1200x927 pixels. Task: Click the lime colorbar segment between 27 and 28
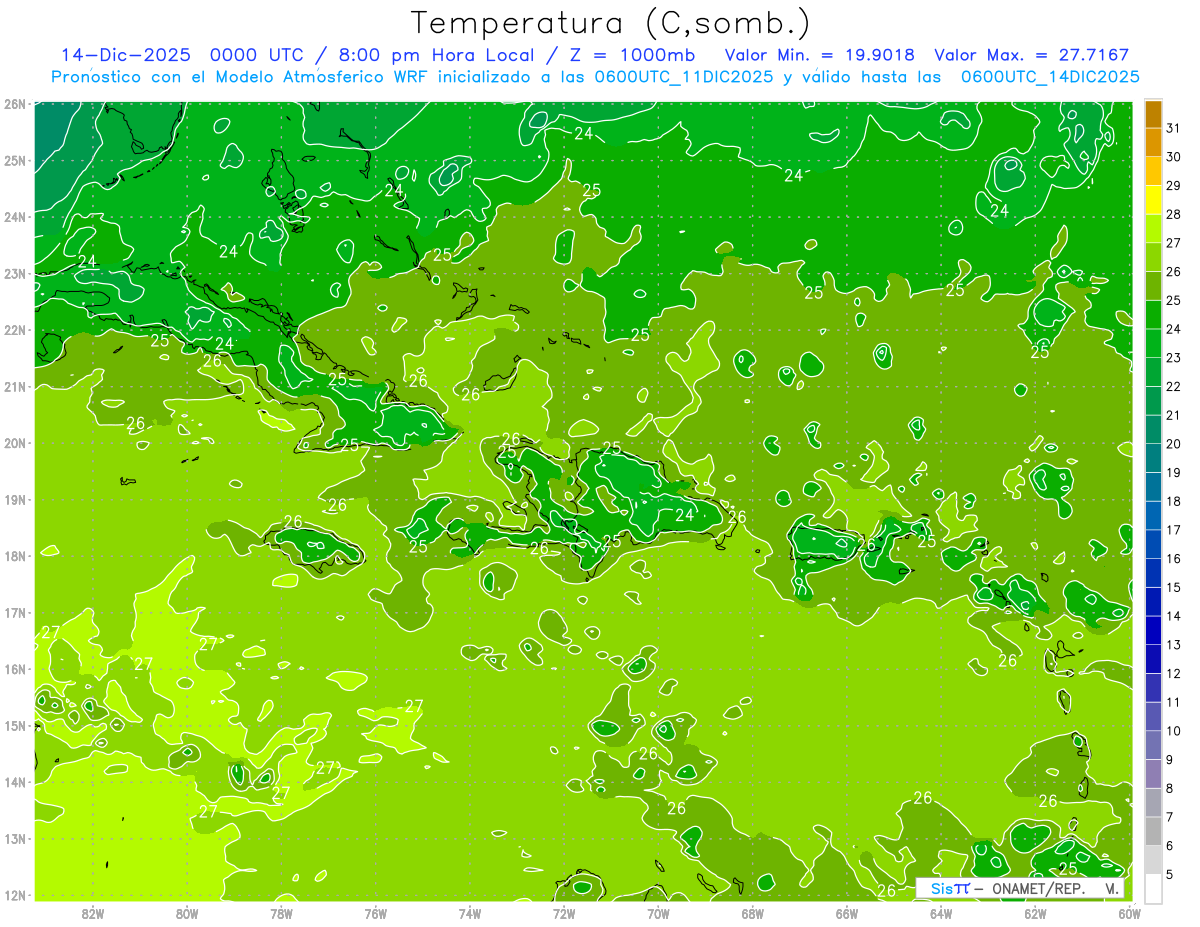[x=1153, y=229]
